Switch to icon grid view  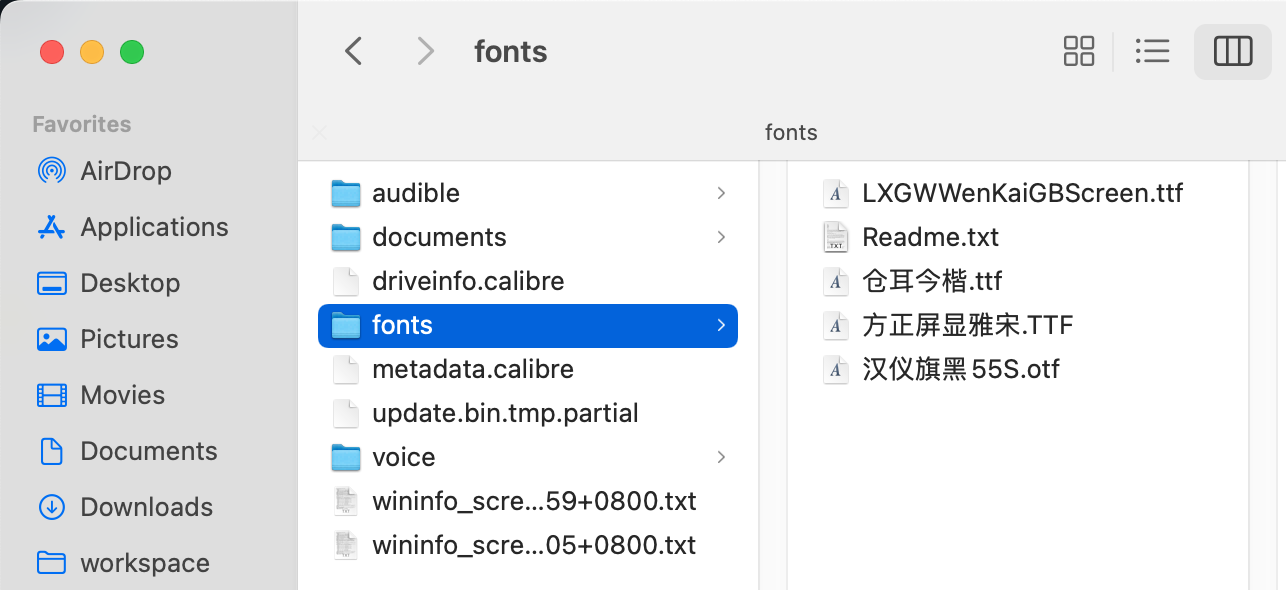pos(1079,51)
